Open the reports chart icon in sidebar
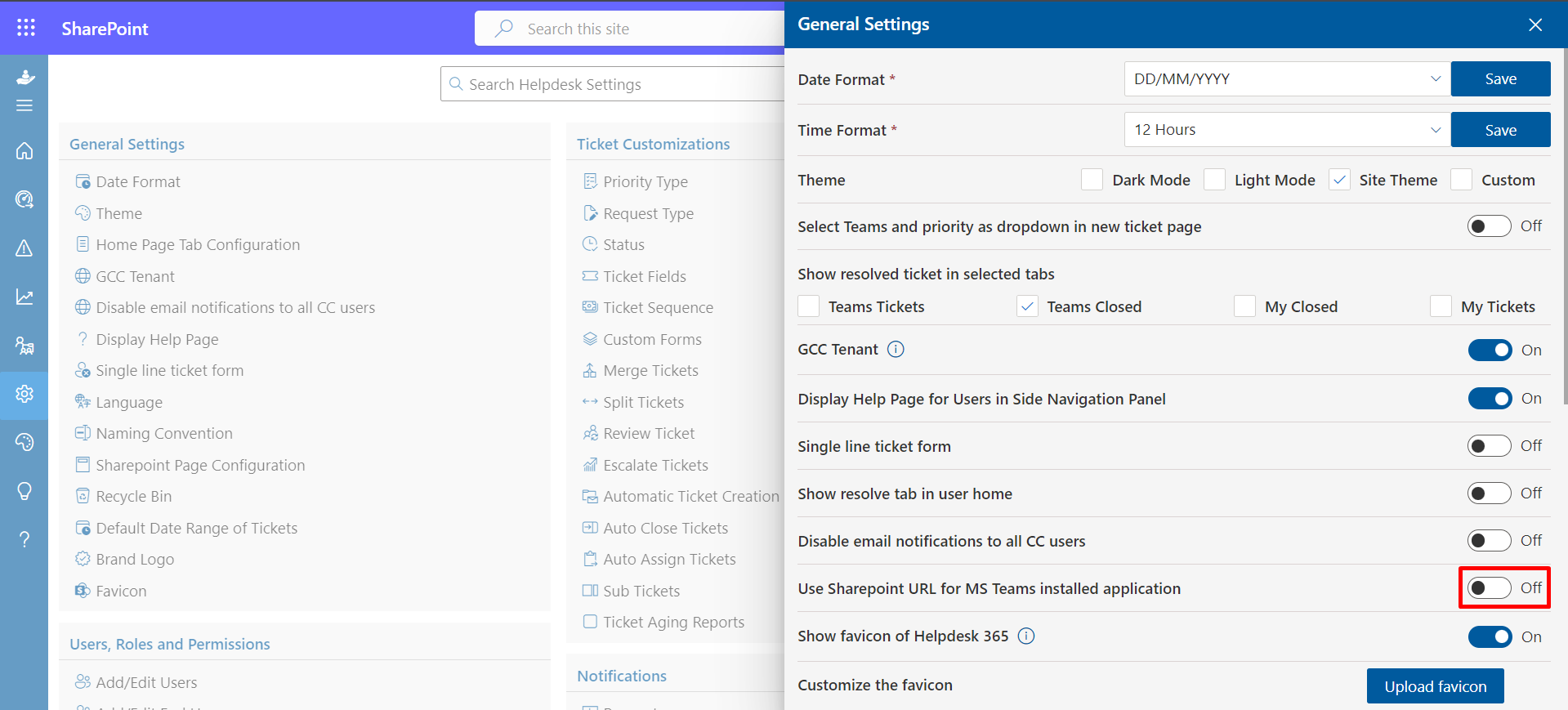The height and width of the screenshot is (710, 1568). tap(25, 297)
